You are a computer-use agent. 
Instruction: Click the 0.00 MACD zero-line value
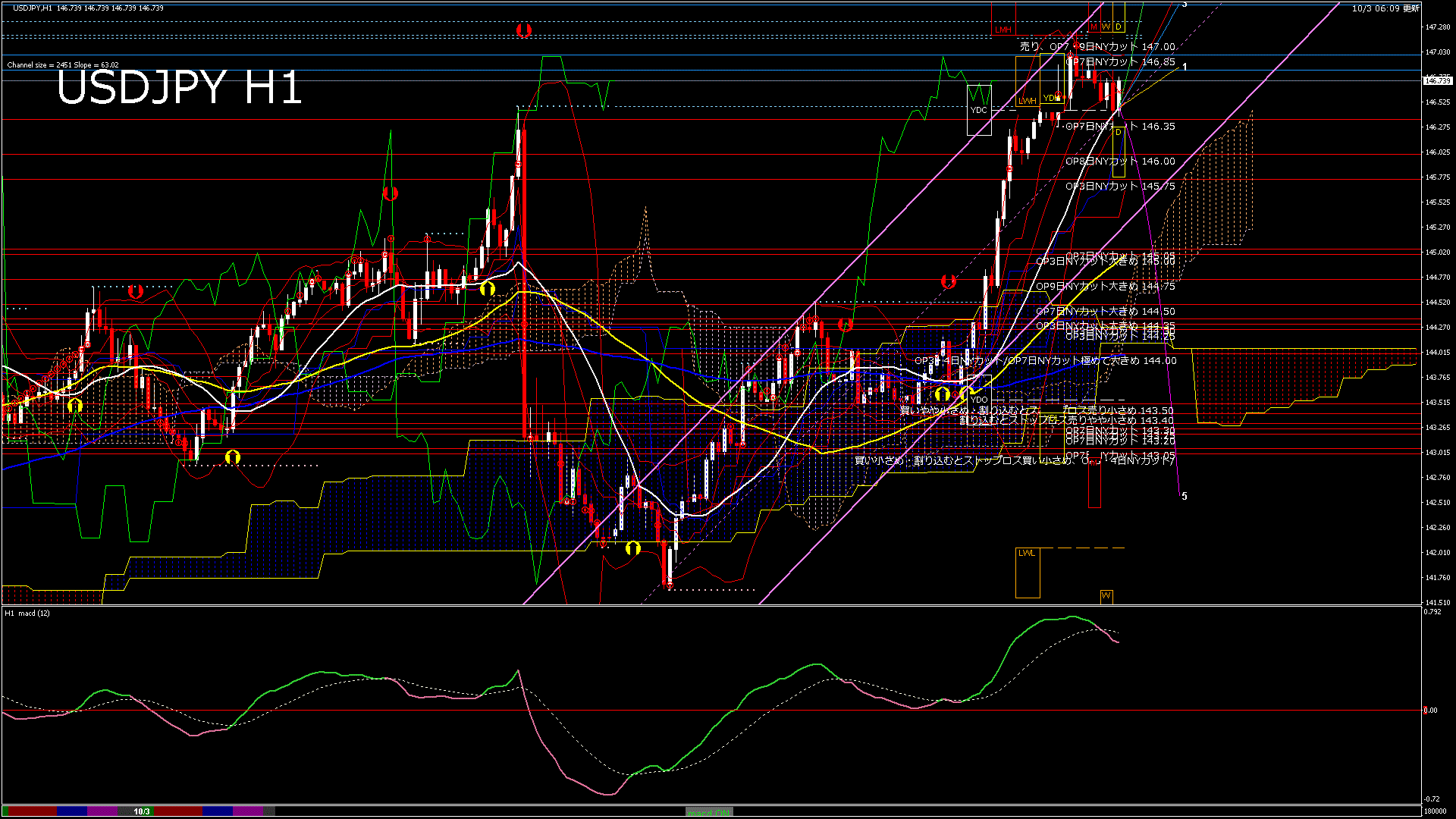[x=1430, y=711]
